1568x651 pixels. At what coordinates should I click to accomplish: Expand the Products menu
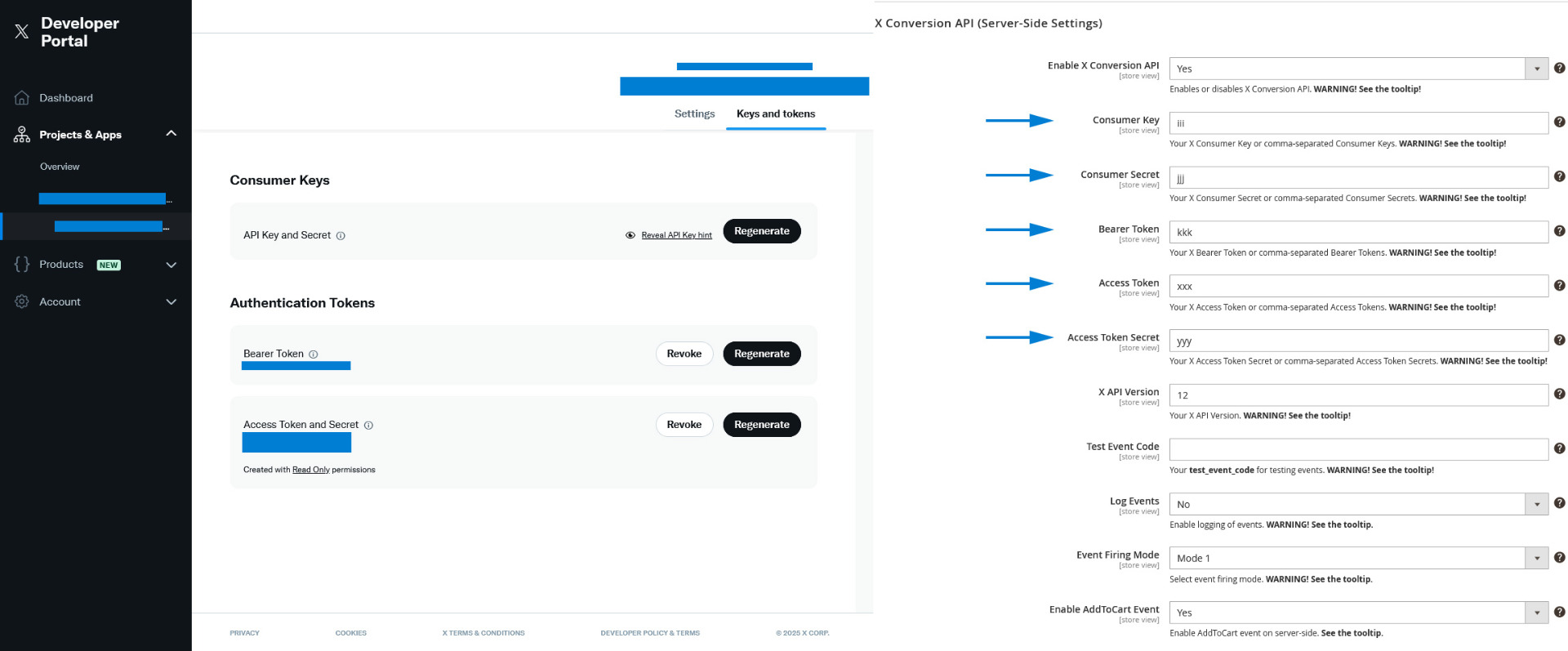(171, 265)
